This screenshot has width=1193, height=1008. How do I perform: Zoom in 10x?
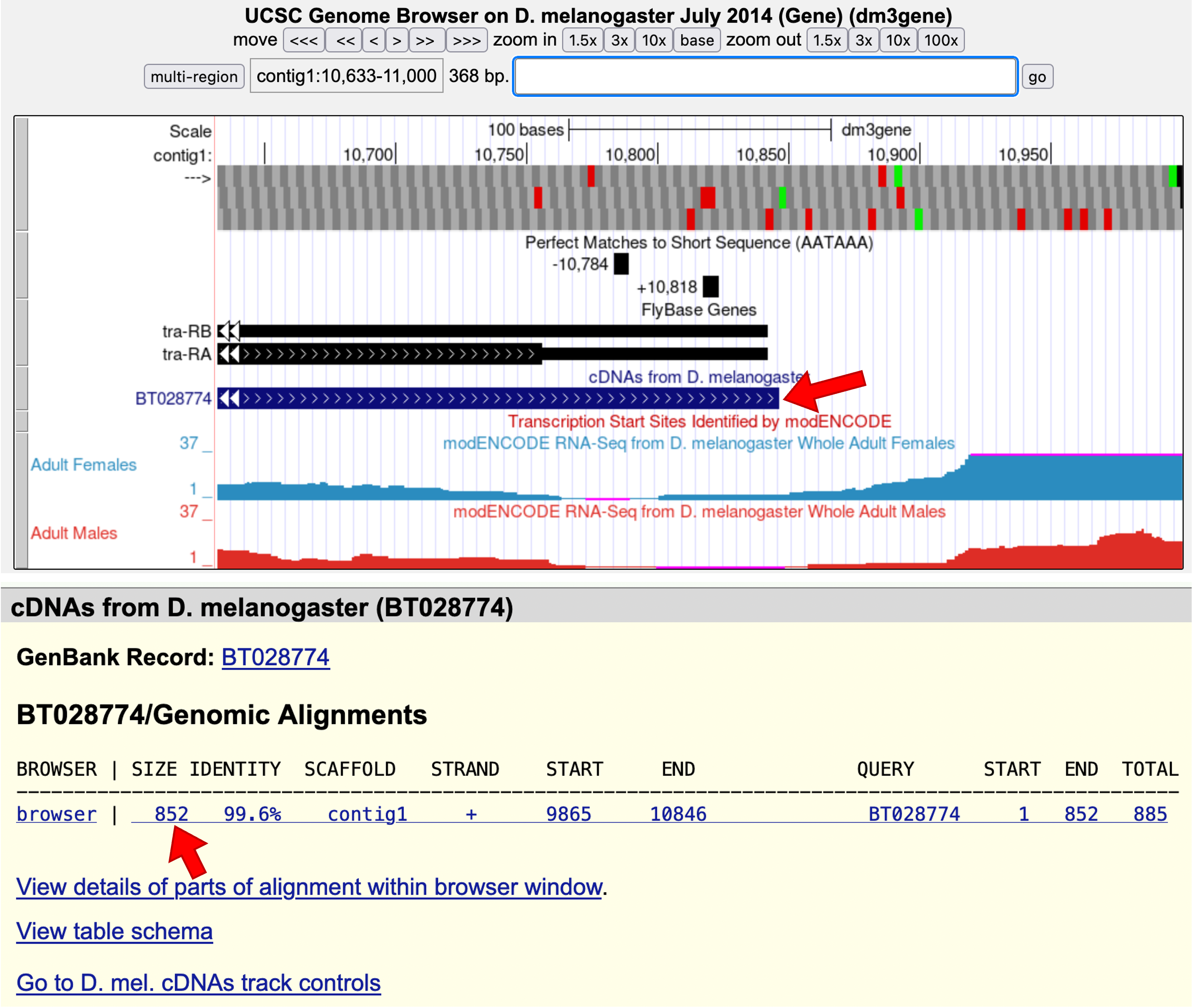[x=654, y=40]
